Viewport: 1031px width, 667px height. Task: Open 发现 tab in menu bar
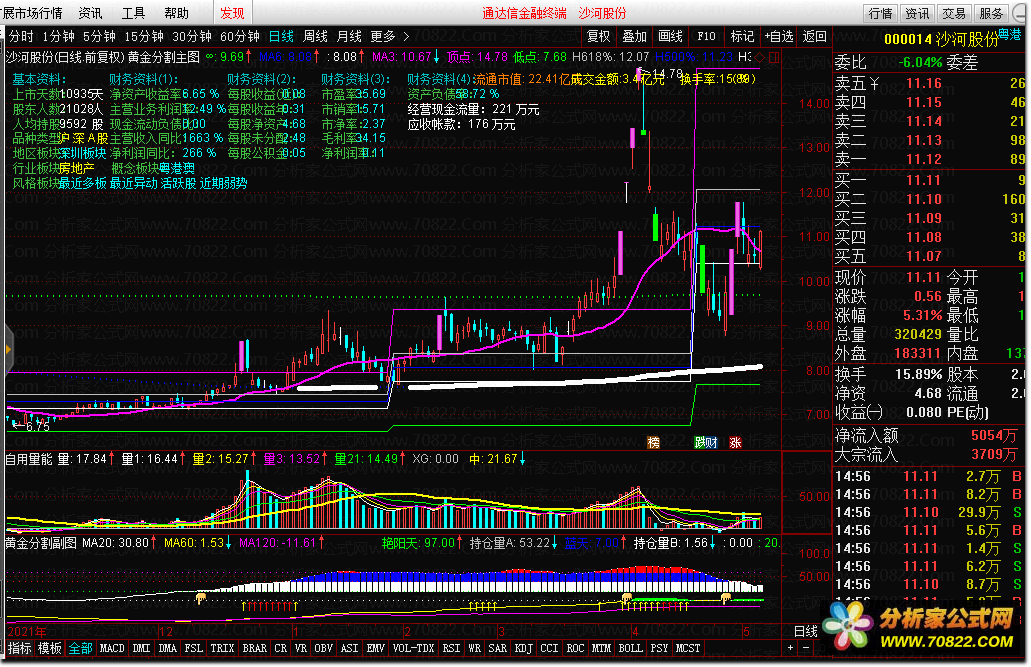tap(231, 13)
